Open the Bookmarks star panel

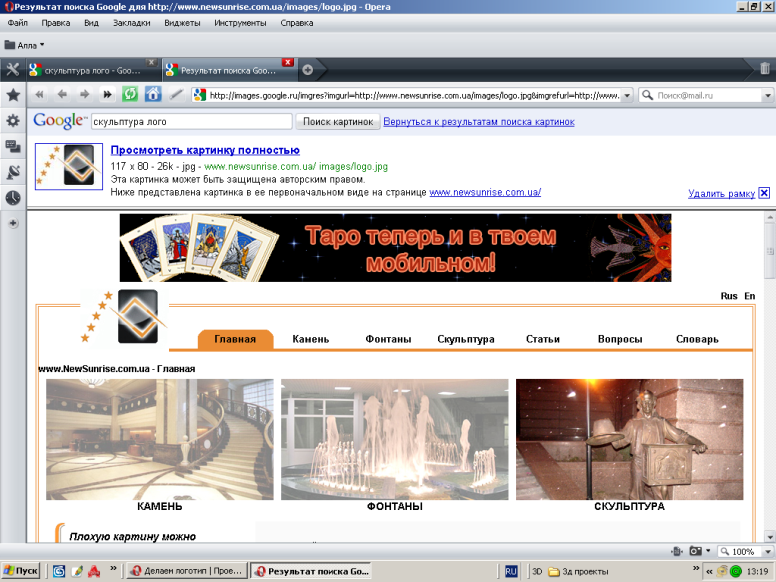coord(13,95)
